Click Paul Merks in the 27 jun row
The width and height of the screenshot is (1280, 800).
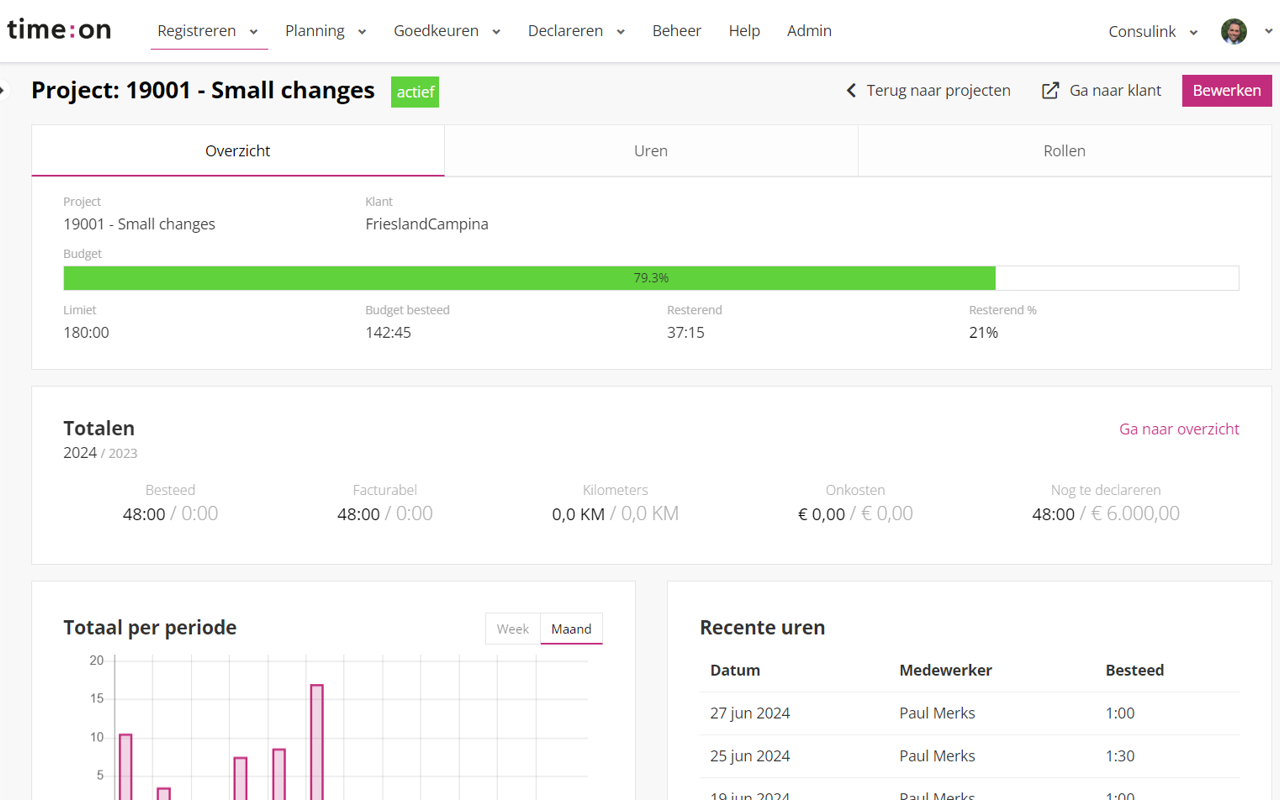[x=937, y=713]
